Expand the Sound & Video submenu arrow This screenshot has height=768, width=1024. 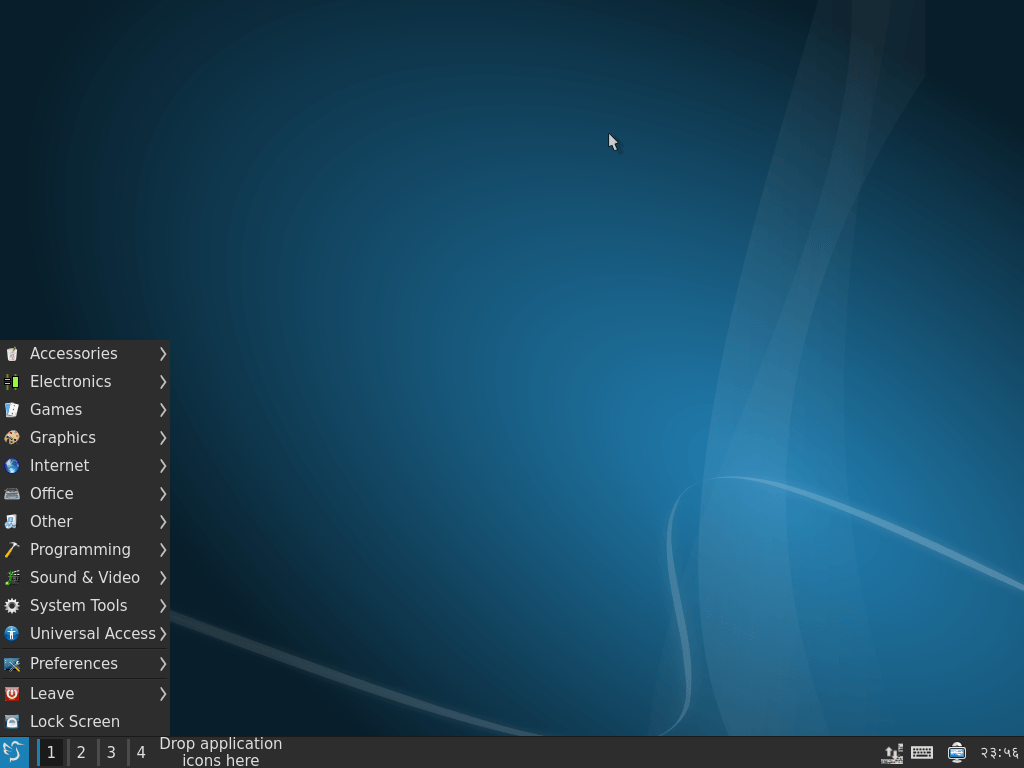click(163, 579)
